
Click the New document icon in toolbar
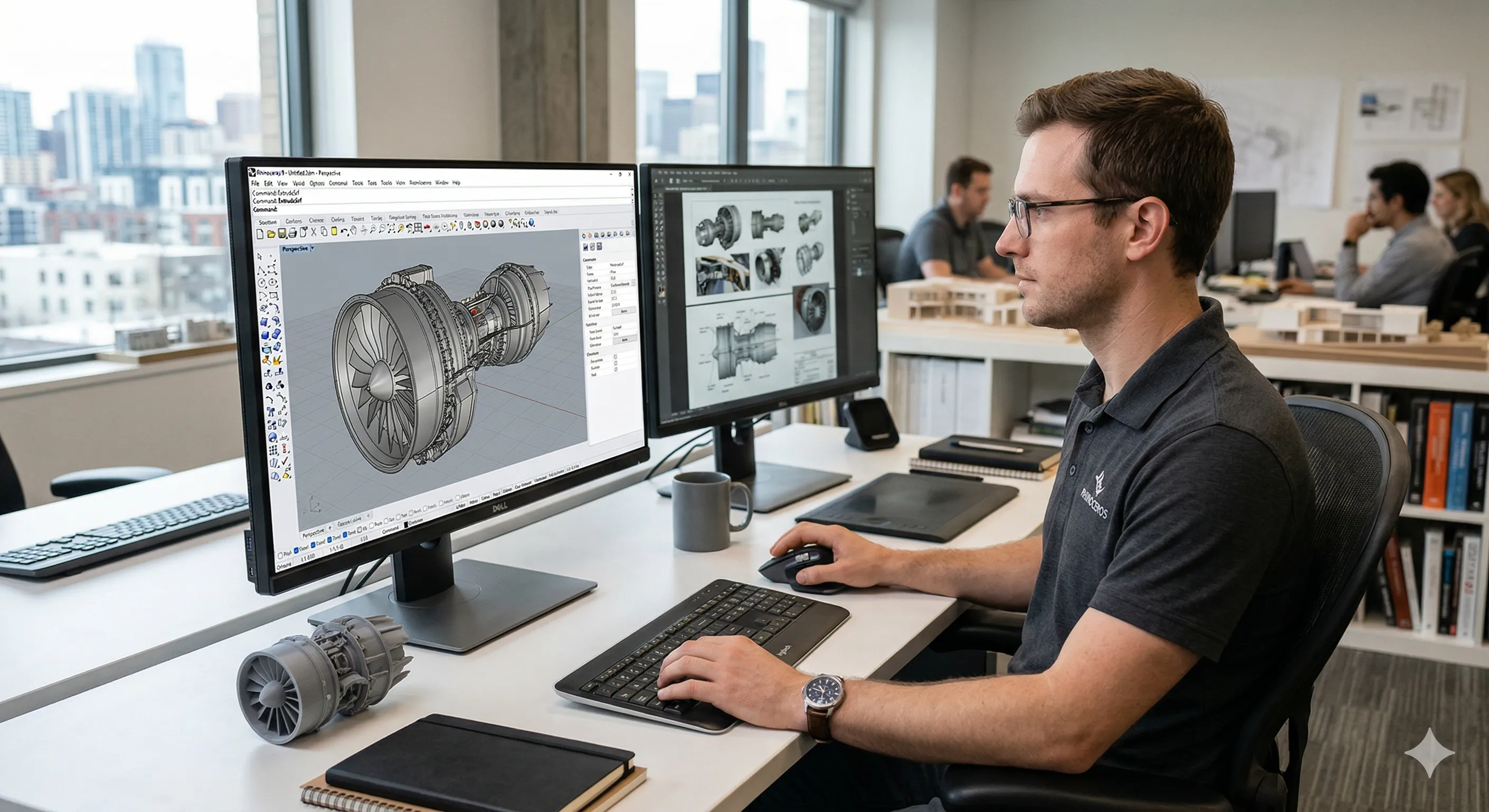[x=260, y=234]
